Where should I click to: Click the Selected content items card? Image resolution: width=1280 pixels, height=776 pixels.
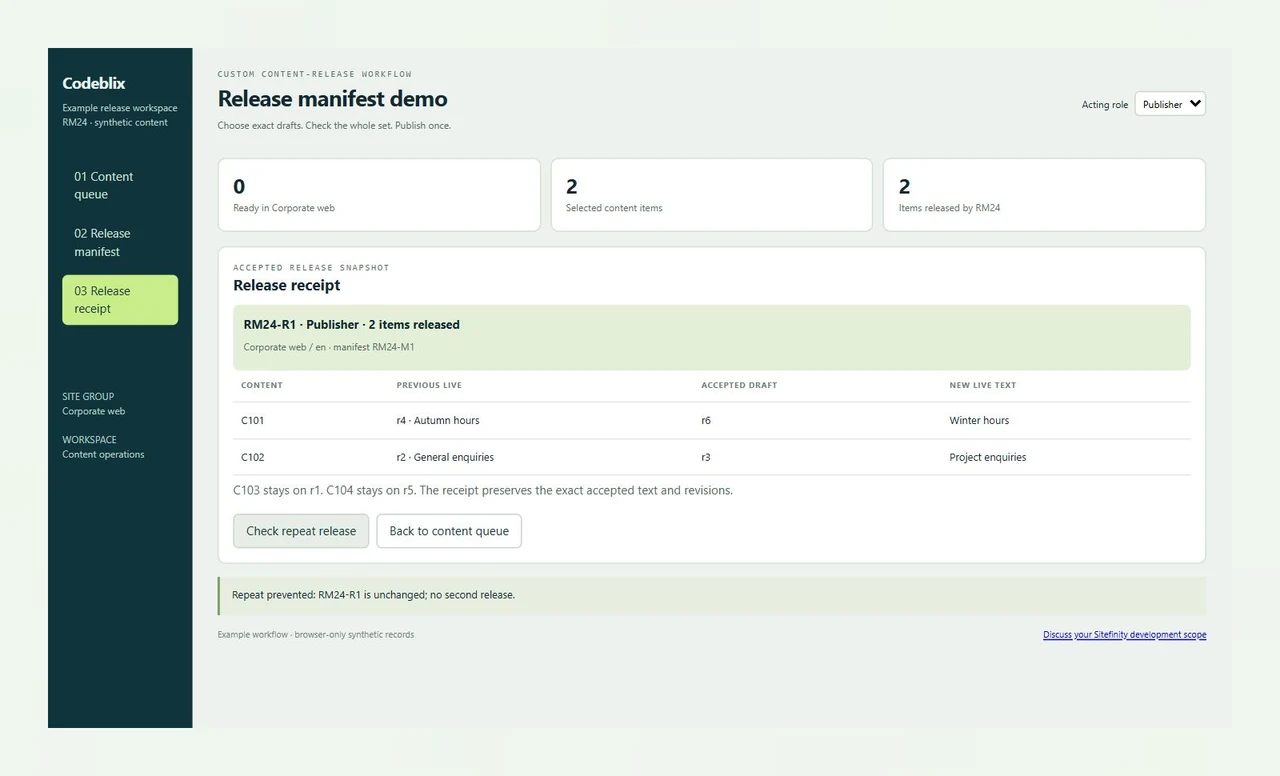pyautogui.click(x=711, y=195)
